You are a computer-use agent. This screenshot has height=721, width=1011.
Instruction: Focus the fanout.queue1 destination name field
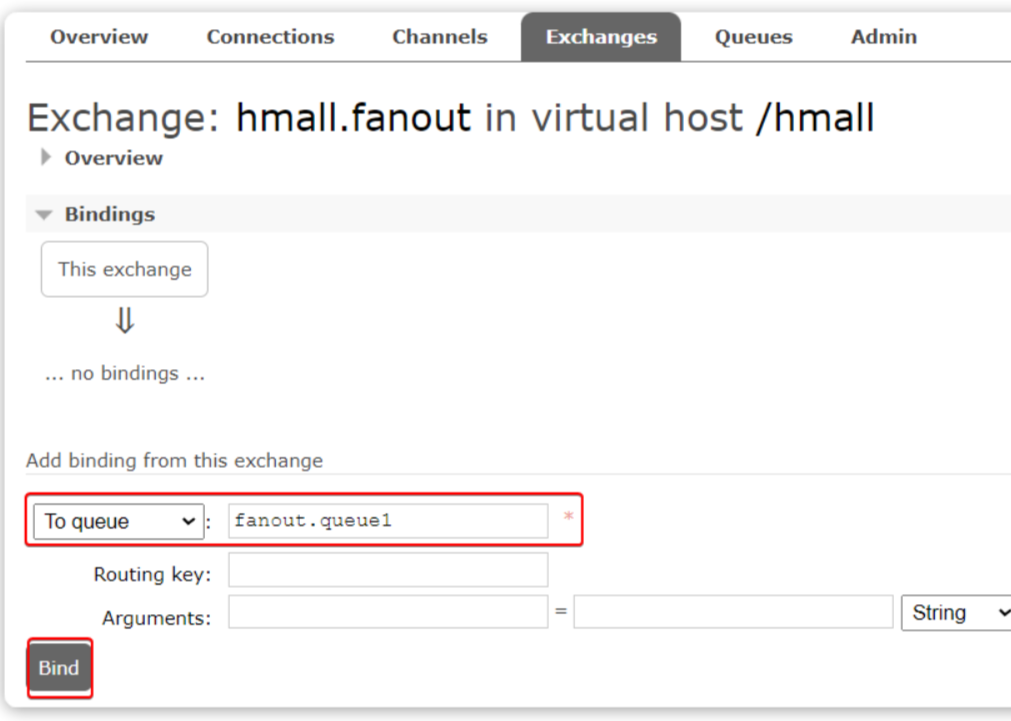(x=387, y=521)
